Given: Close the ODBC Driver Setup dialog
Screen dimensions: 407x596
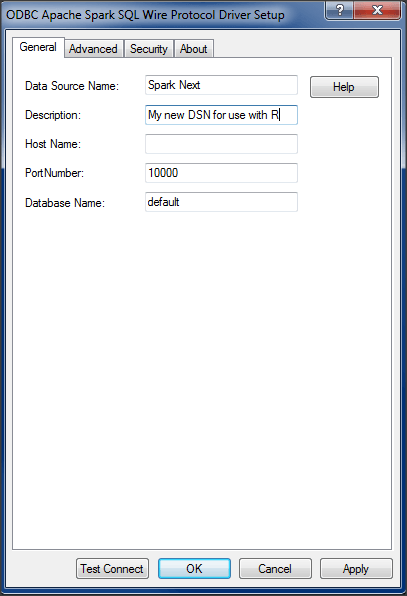Looking at the screenshot, I should [377, 10].
